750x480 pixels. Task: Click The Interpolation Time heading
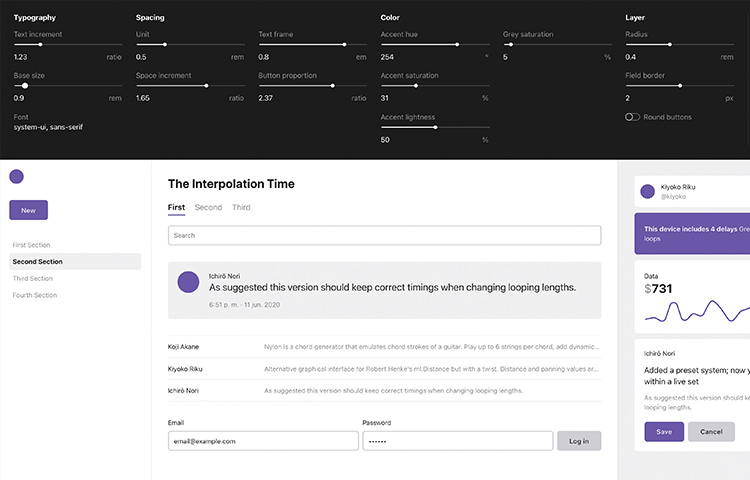pyautogui.click(x=231, y=184)
